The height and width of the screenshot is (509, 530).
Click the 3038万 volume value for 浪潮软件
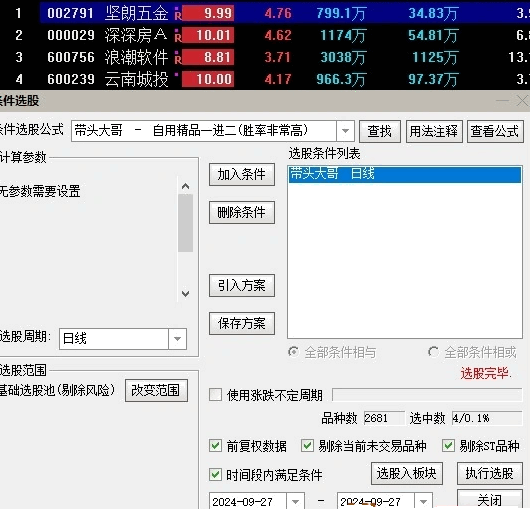click(x=343, y=57)
